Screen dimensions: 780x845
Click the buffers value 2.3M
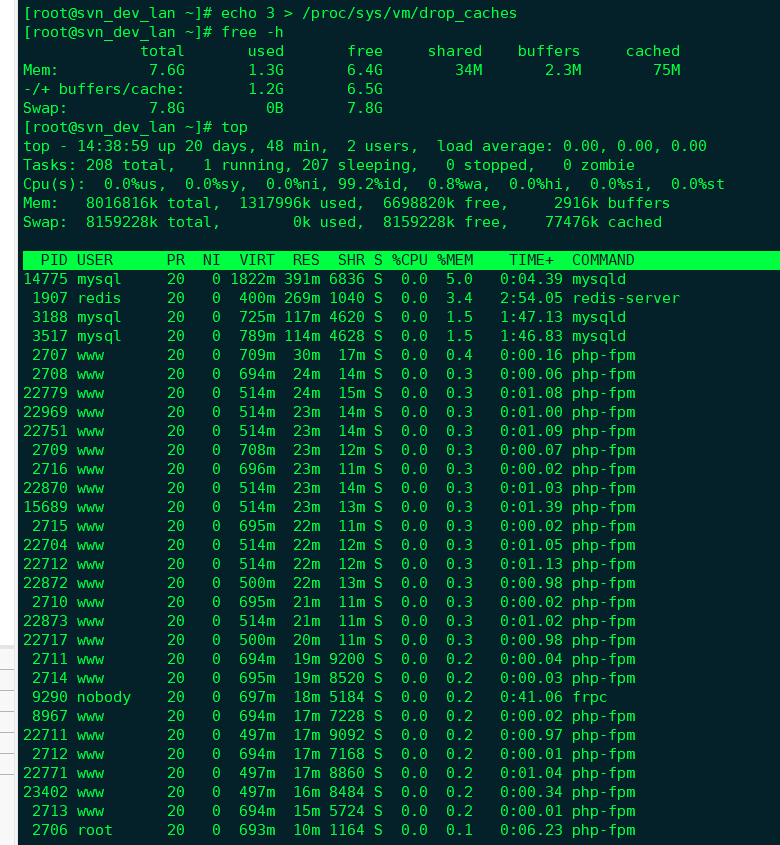point(563,70)
